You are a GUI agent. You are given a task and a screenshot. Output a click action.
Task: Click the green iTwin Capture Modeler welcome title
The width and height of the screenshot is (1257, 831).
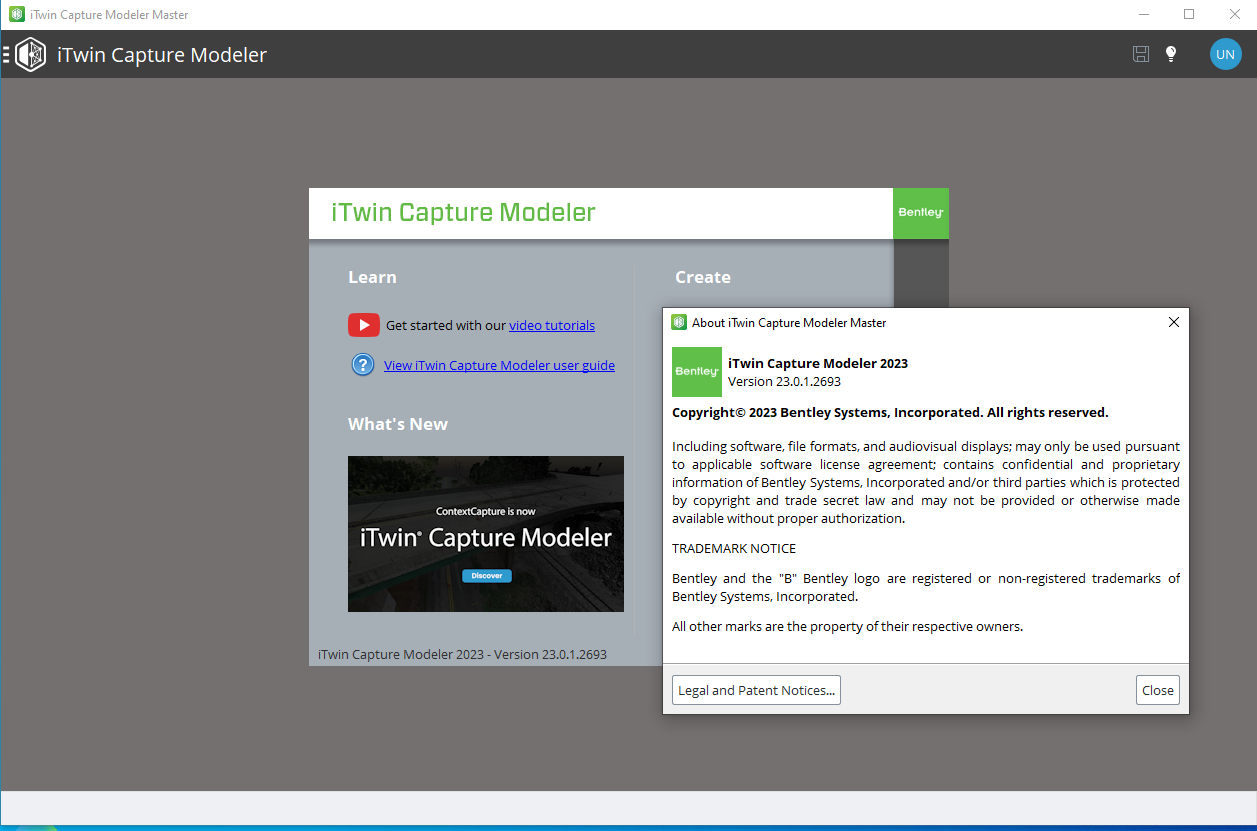point(463,212)
